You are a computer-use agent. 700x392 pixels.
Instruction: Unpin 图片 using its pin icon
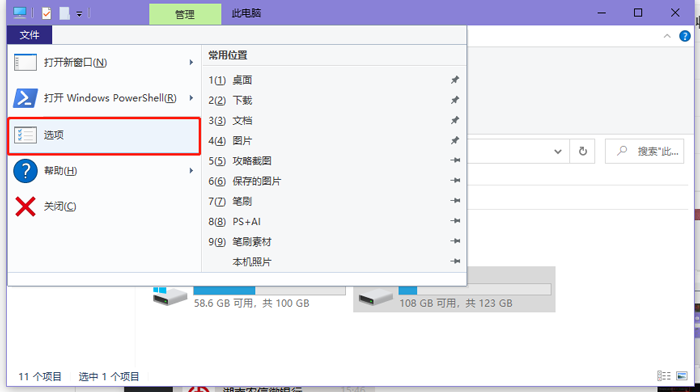tap(455, 141)
